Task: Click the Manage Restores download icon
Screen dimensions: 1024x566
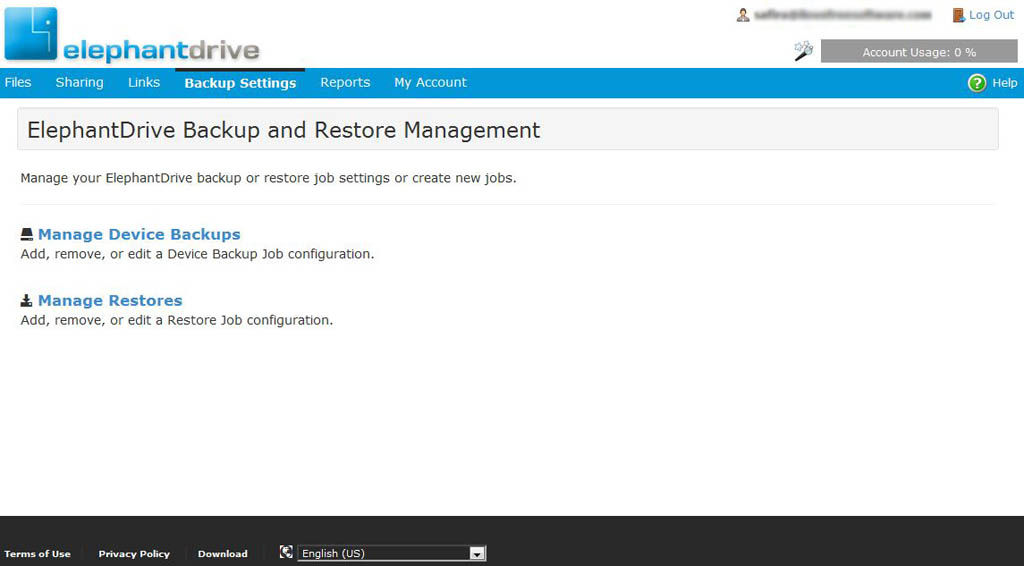Action: pos(26,300)
